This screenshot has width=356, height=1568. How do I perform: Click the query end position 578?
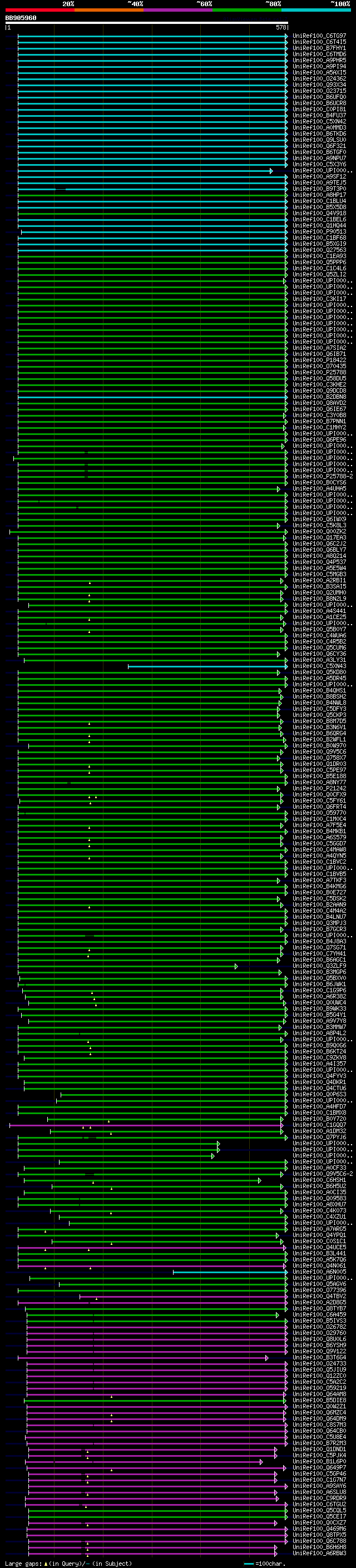(x=281, y=27)
